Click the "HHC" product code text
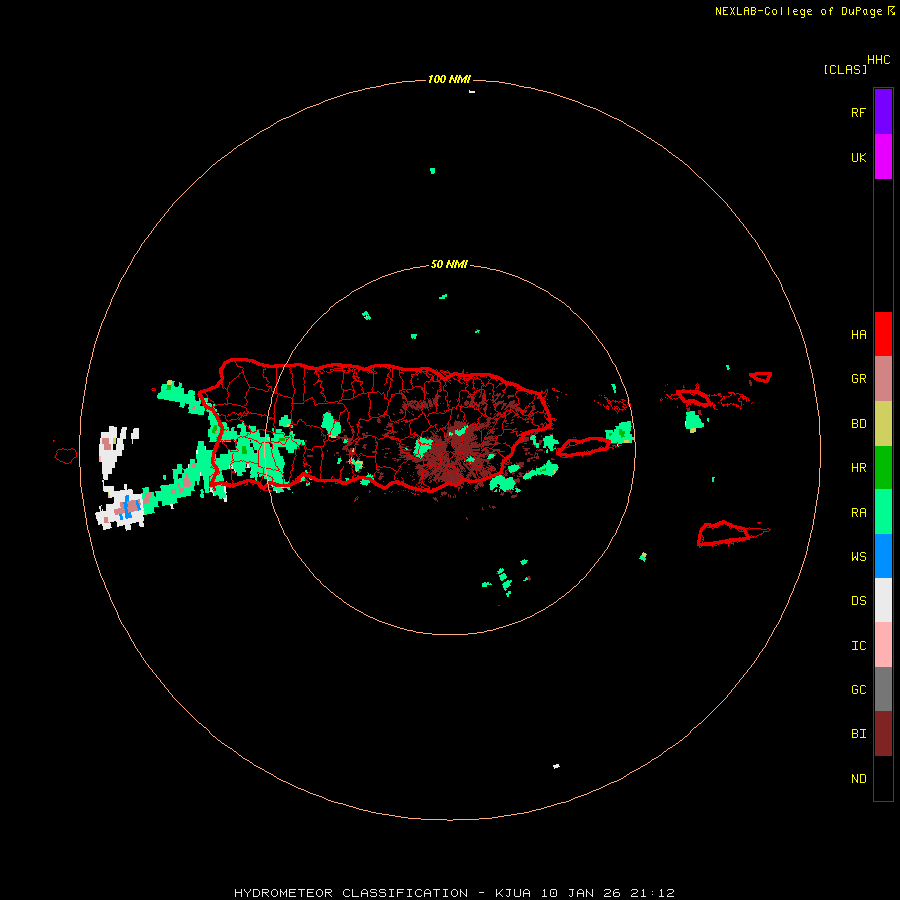The height and width of the screenshot is (900, 900). [879, 60]
